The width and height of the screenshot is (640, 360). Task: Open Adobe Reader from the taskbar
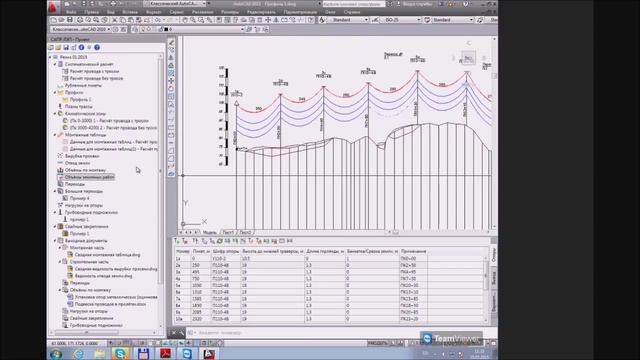pos(165,353)
